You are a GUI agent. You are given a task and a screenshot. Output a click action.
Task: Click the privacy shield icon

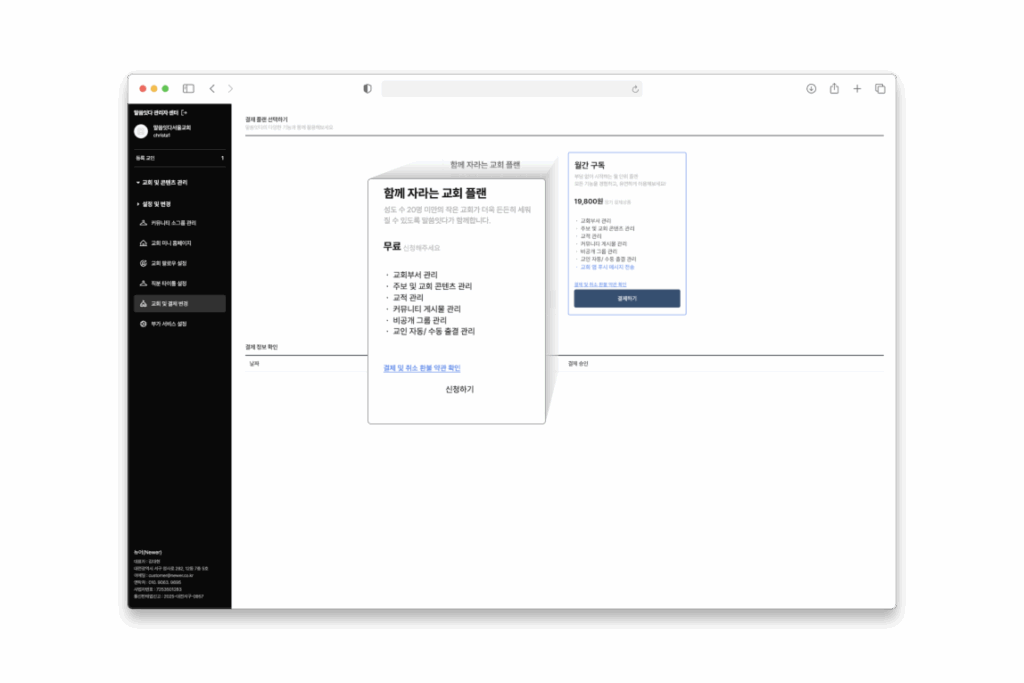(367, 89)
